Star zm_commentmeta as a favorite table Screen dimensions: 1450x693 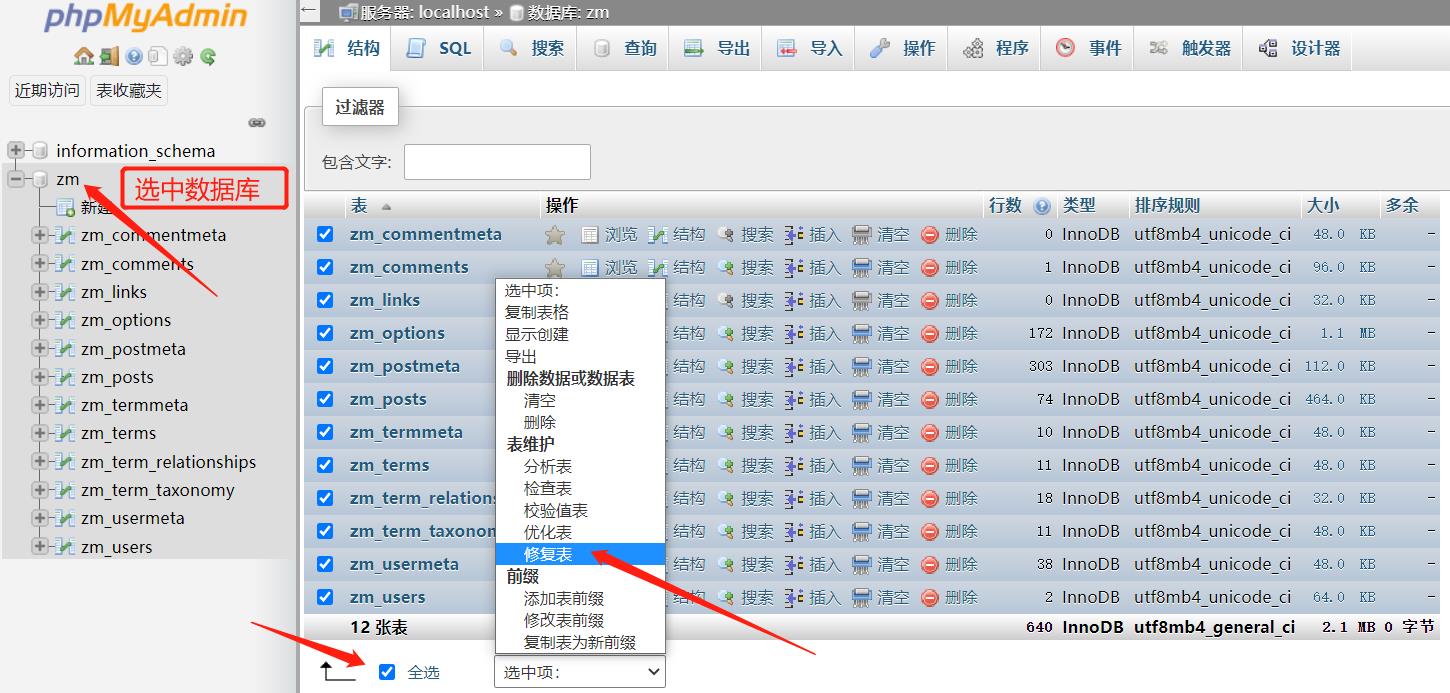pos(555,235)
